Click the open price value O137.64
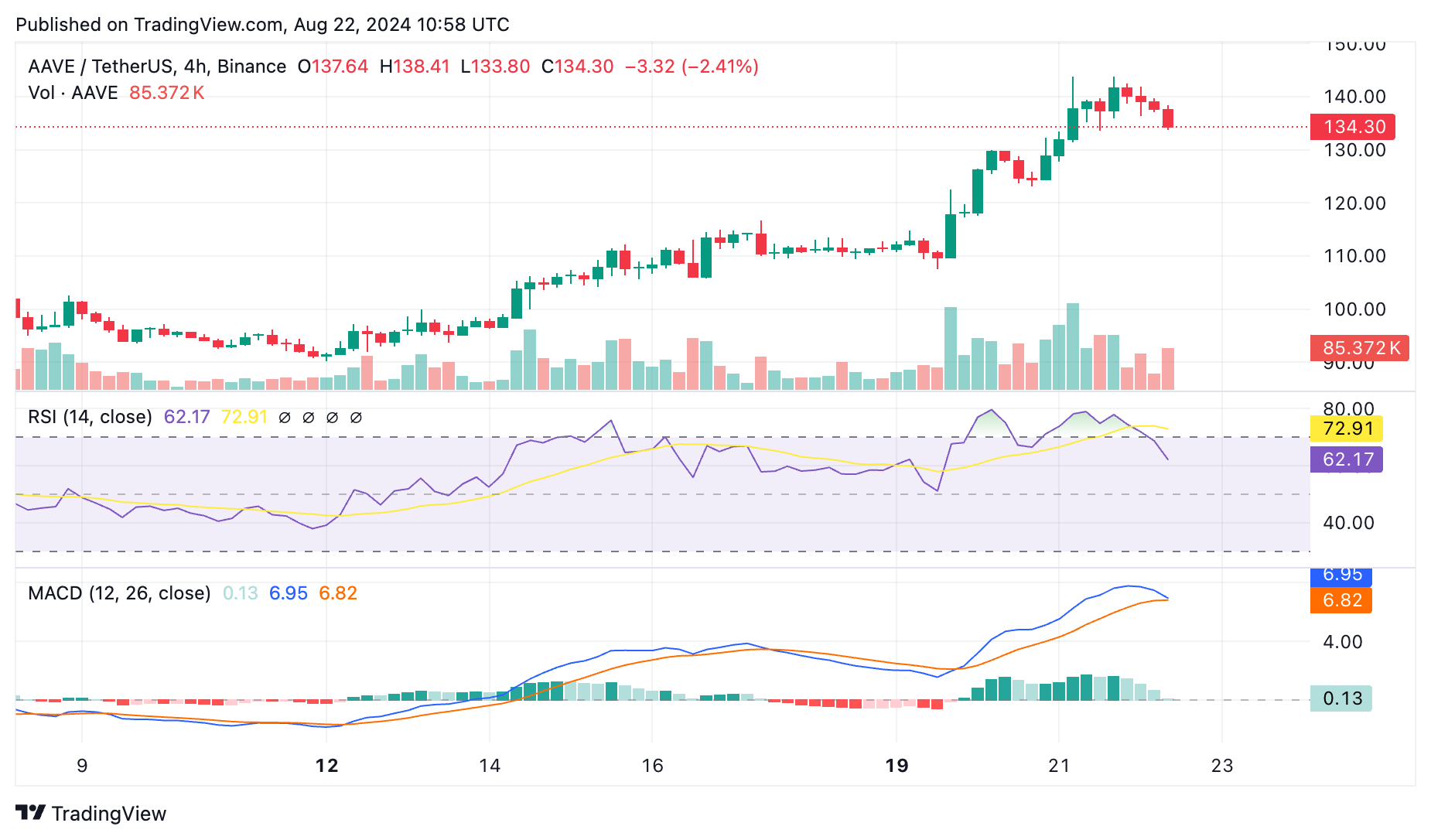 tap(333, 67)
